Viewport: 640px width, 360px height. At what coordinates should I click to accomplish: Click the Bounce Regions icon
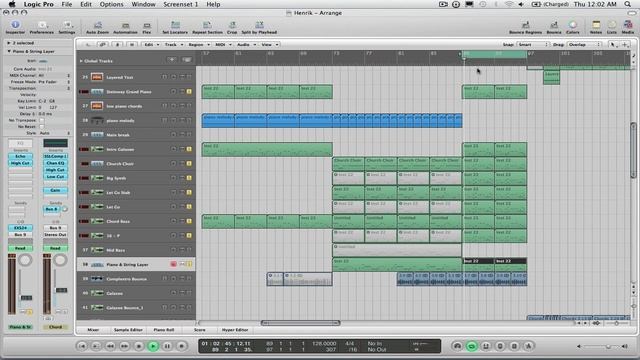(x=525, y=25)
